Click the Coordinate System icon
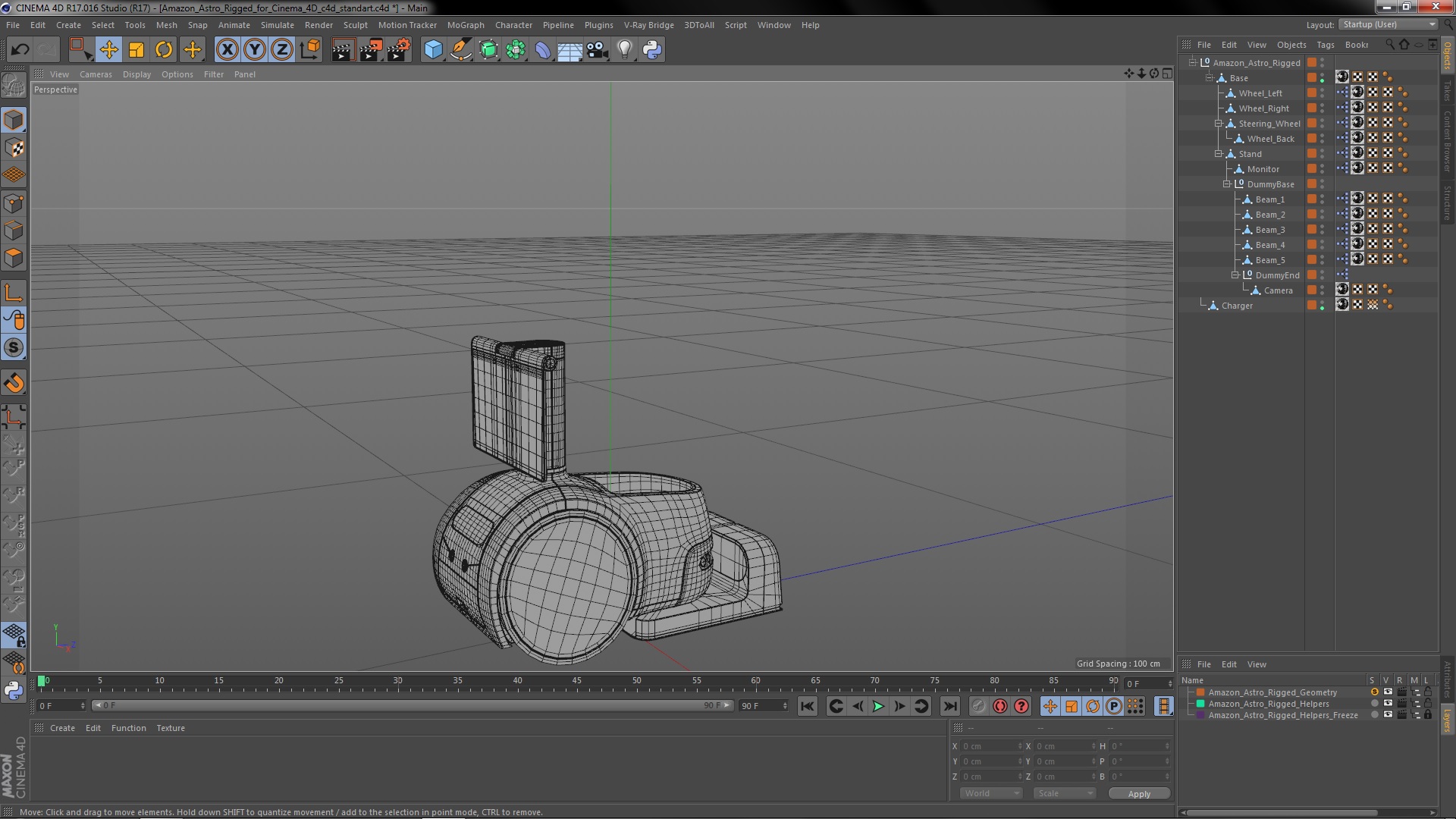This screenshot has height=819, width=1456. pyautogui.click(x=310, y=50)
